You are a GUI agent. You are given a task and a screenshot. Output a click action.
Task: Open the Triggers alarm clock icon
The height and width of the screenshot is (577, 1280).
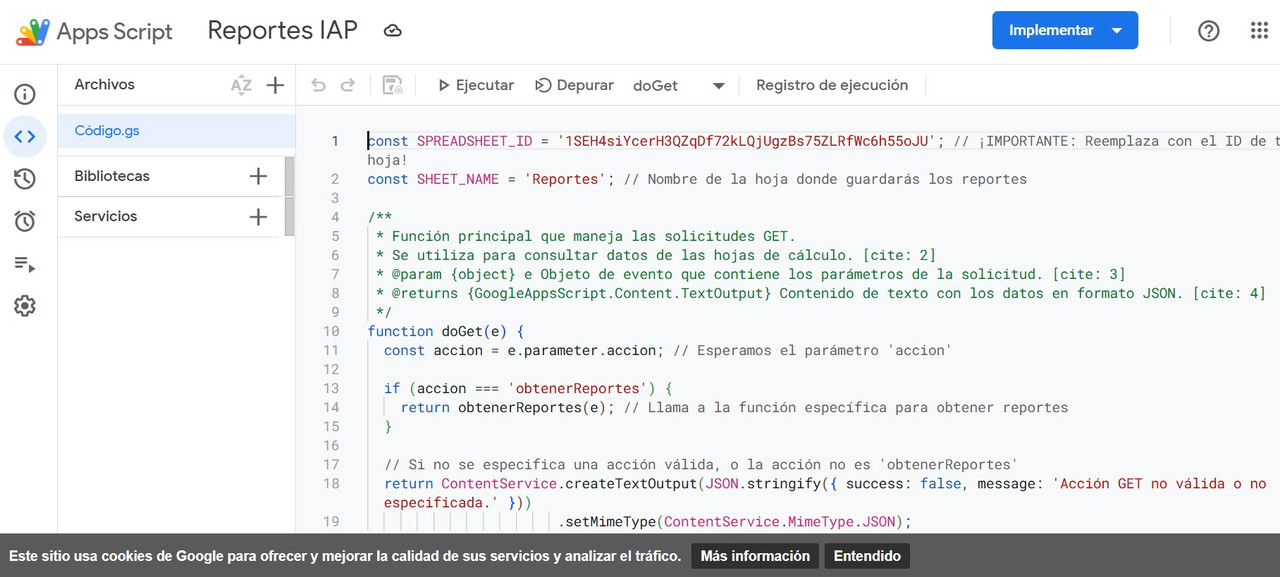click(25, 221)
